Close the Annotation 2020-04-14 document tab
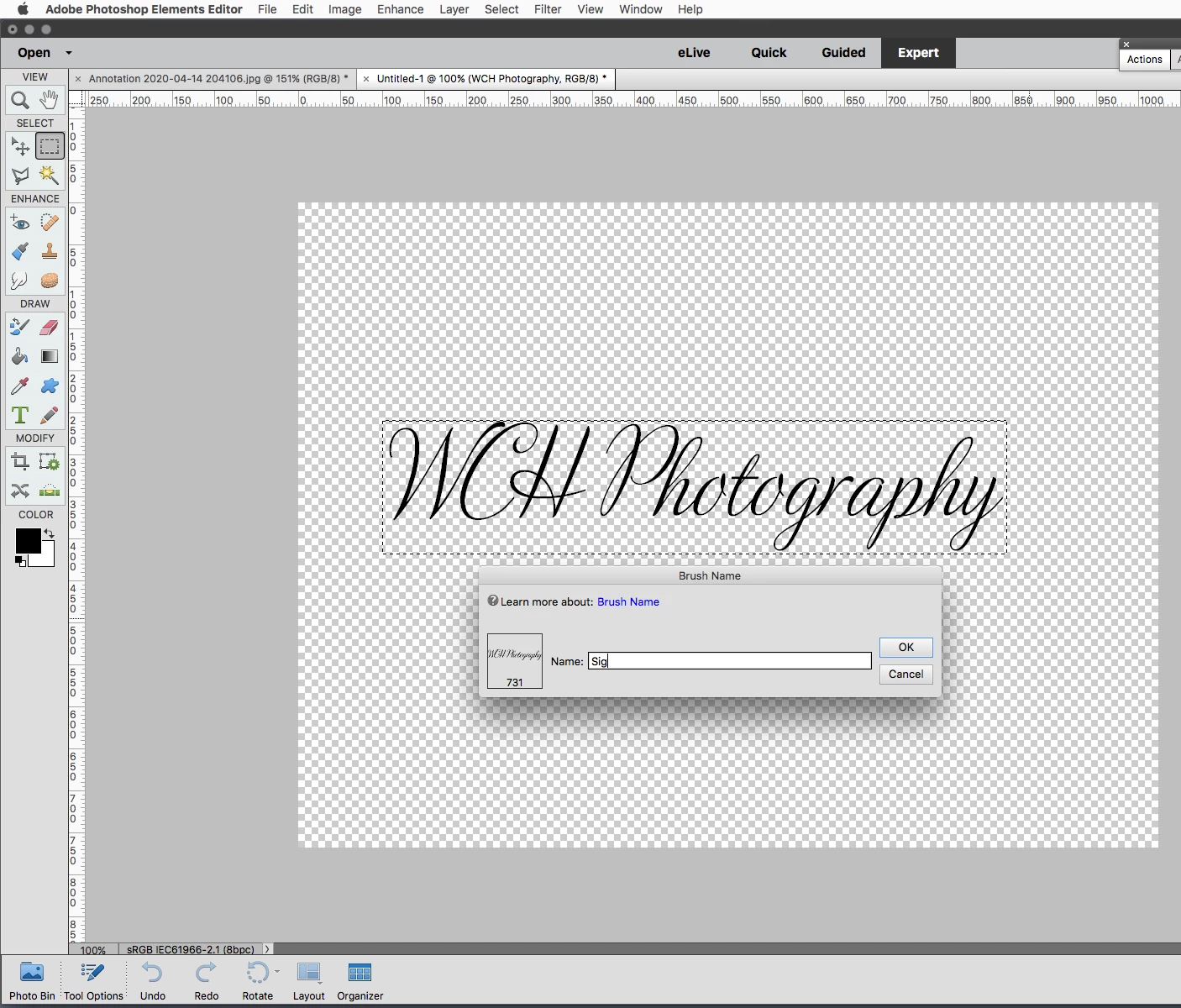The image size is (1181, 1008). tap(78, 79)
